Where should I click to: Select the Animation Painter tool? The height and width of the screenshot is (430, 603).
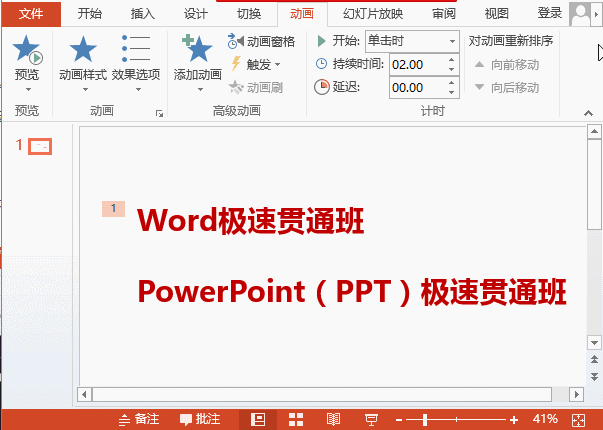[x=256, y=88]
